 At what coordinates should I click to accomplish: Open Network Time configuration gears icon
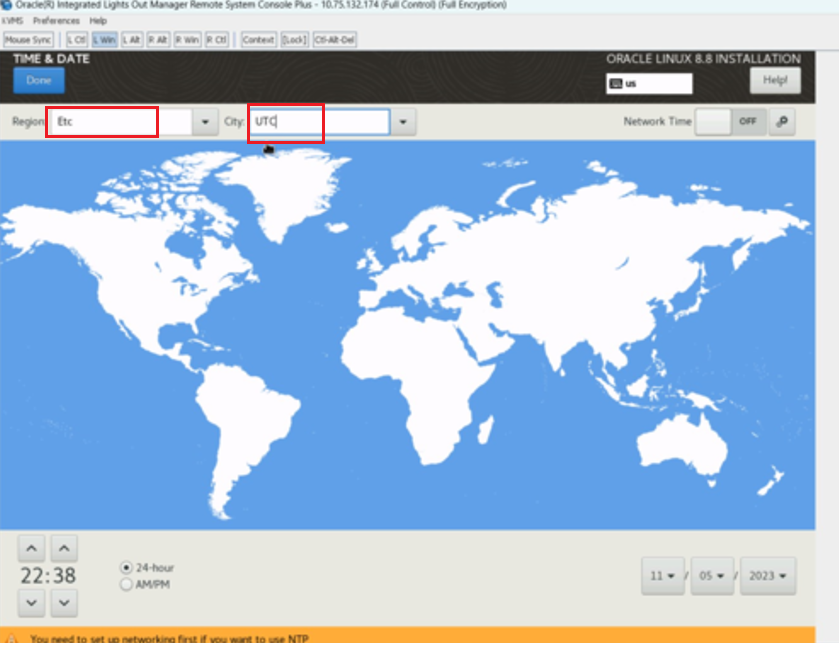pos(782,121)
